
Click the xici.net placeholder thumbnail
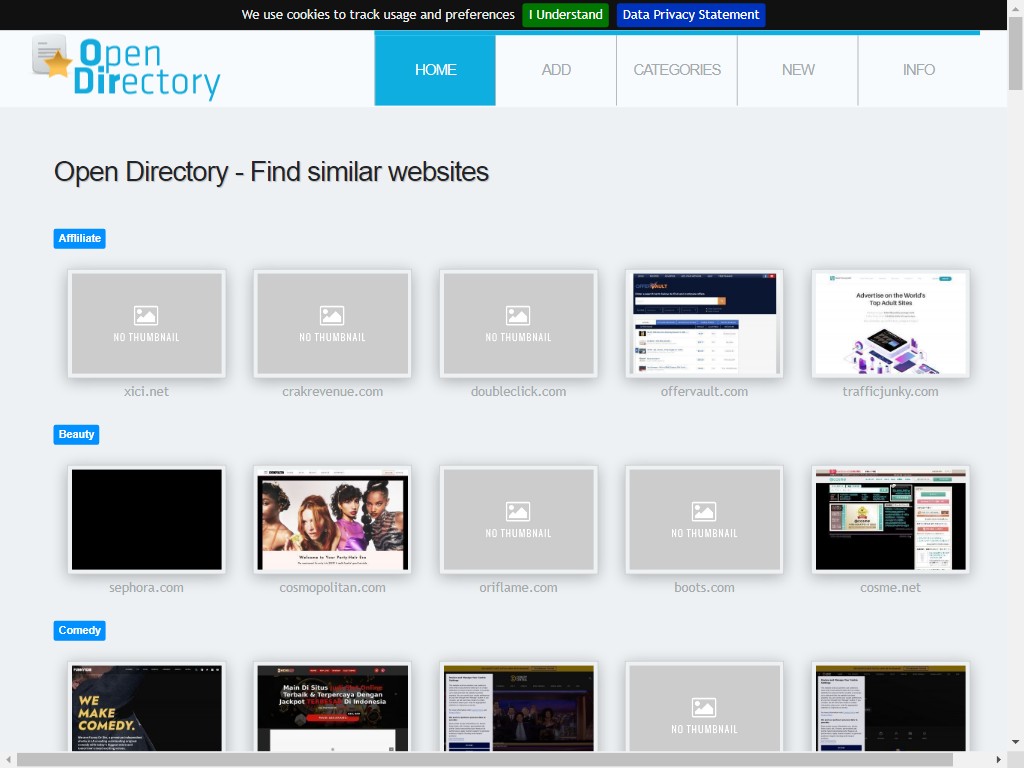click(x=146, y=323)
